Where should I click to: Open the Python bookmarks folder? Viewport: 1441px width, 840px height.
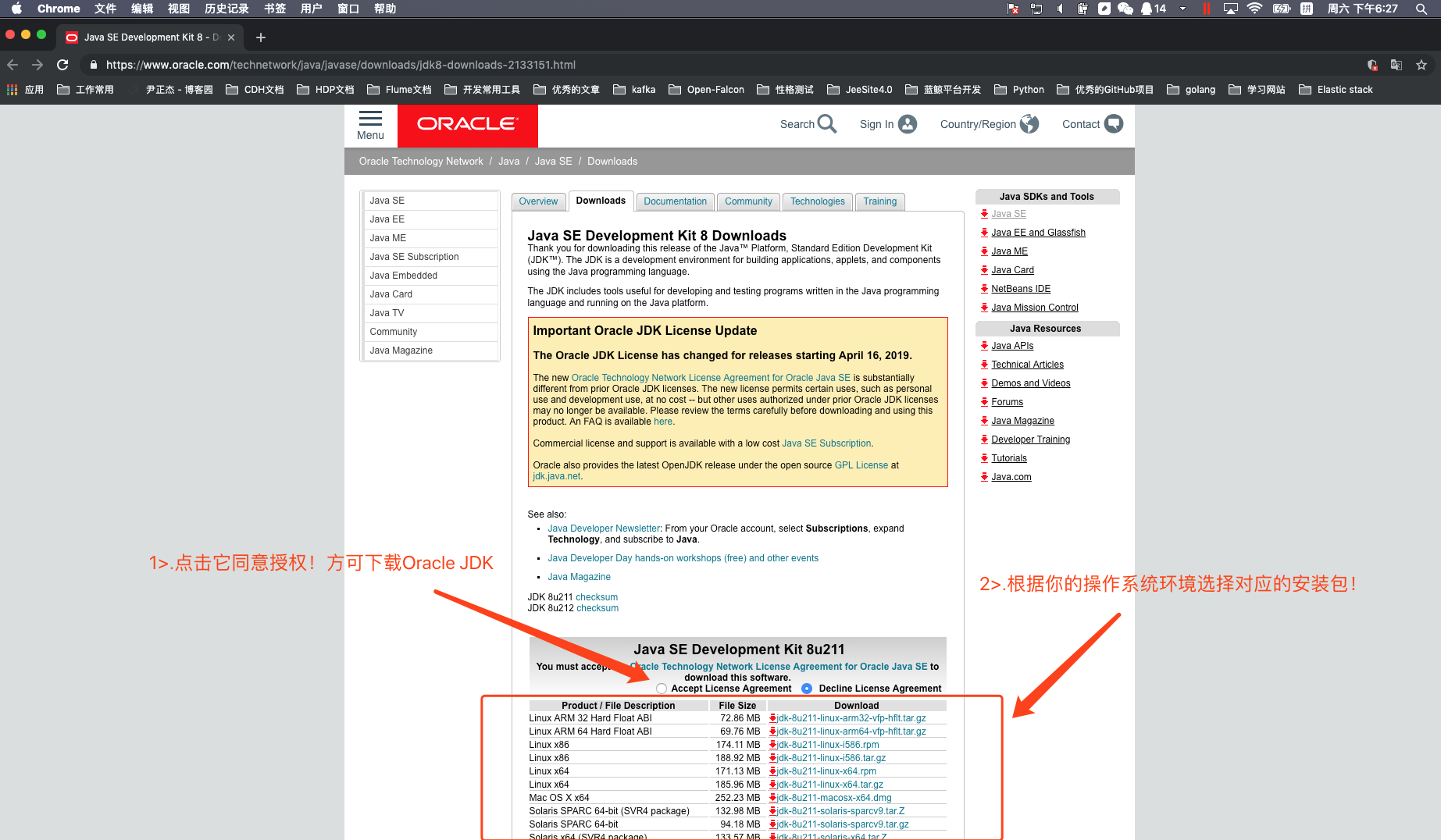(x=1019, y=90)
